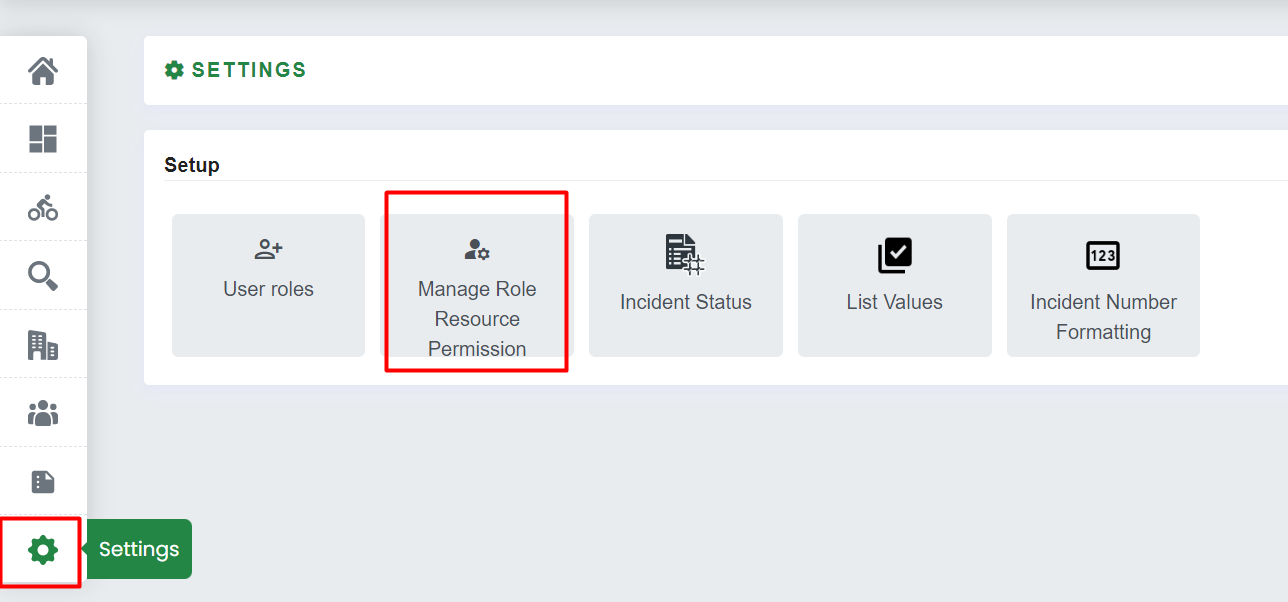Viewport: 1288px width, 602px height.
Task: Click the Manage Role person-gear icon
Action: tap(477, 249)
